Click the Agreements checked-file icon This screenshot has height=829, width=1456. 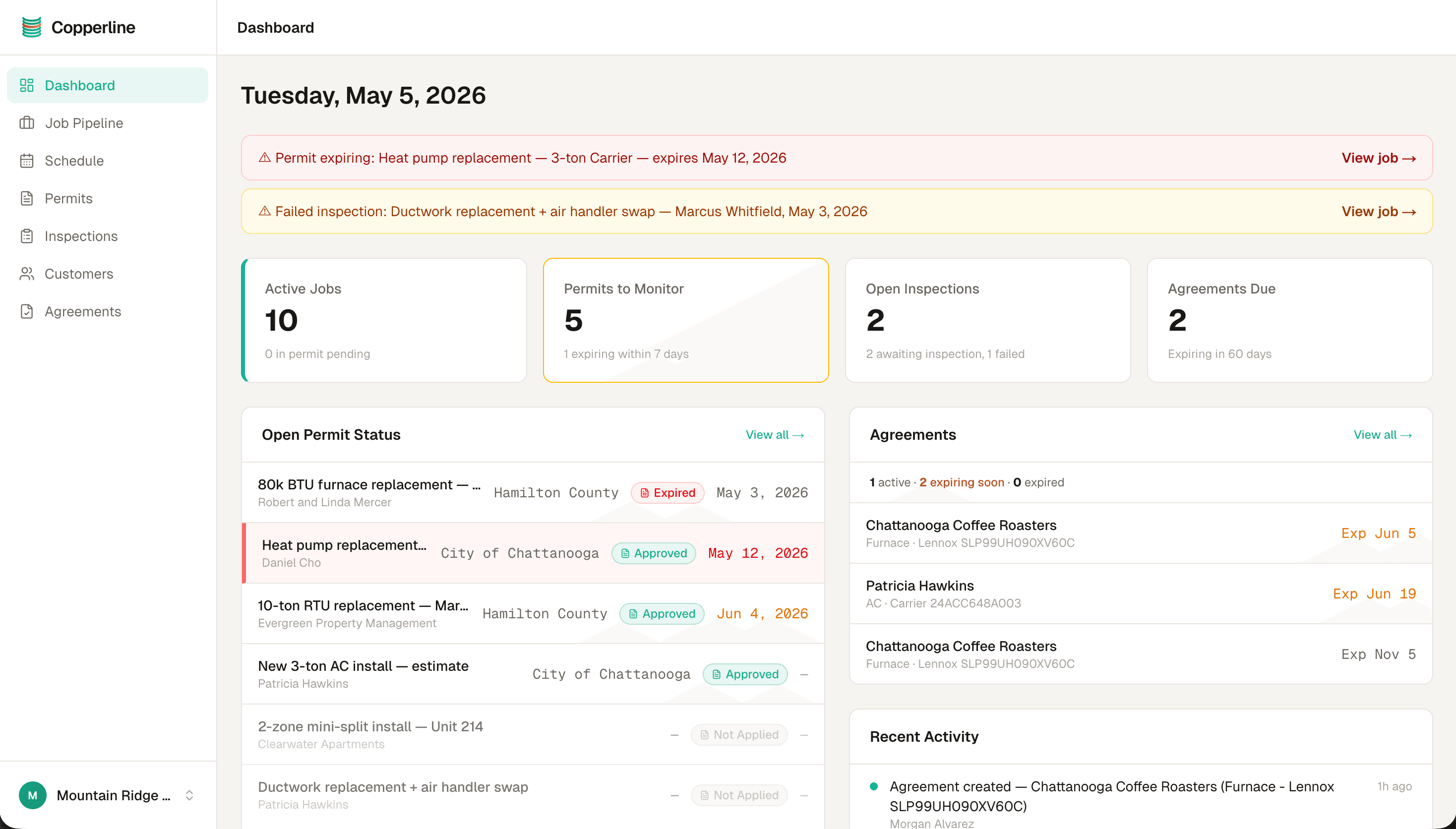click(27, 311)
